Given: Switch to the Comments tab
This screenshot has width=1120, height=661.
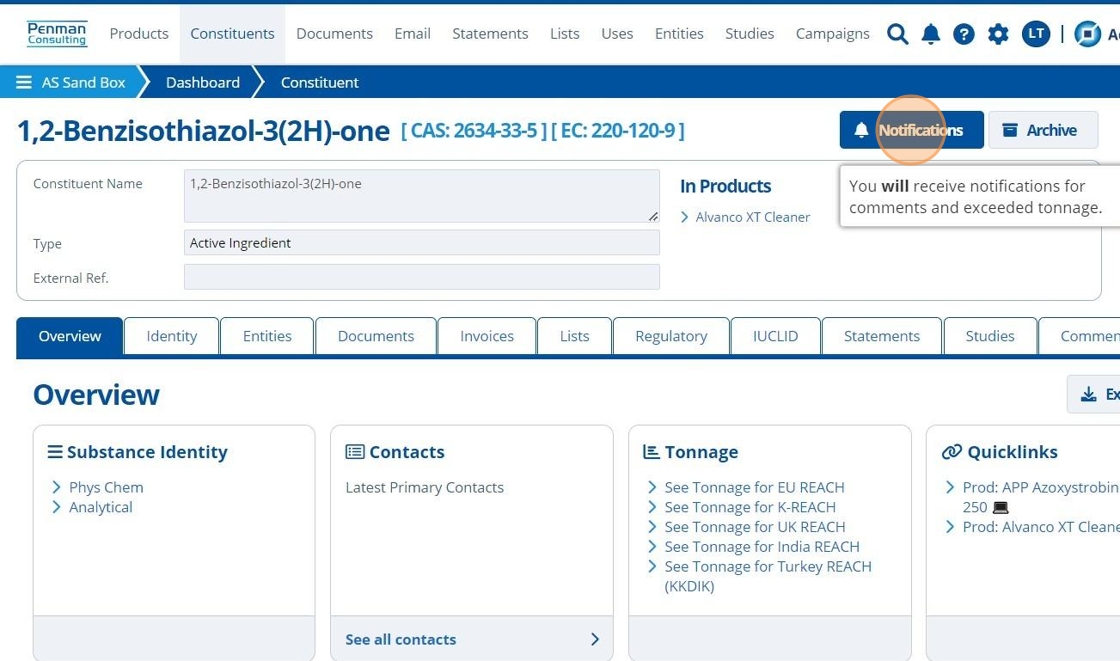Looking at the screenshot, I should click(x=1080, y=336).
